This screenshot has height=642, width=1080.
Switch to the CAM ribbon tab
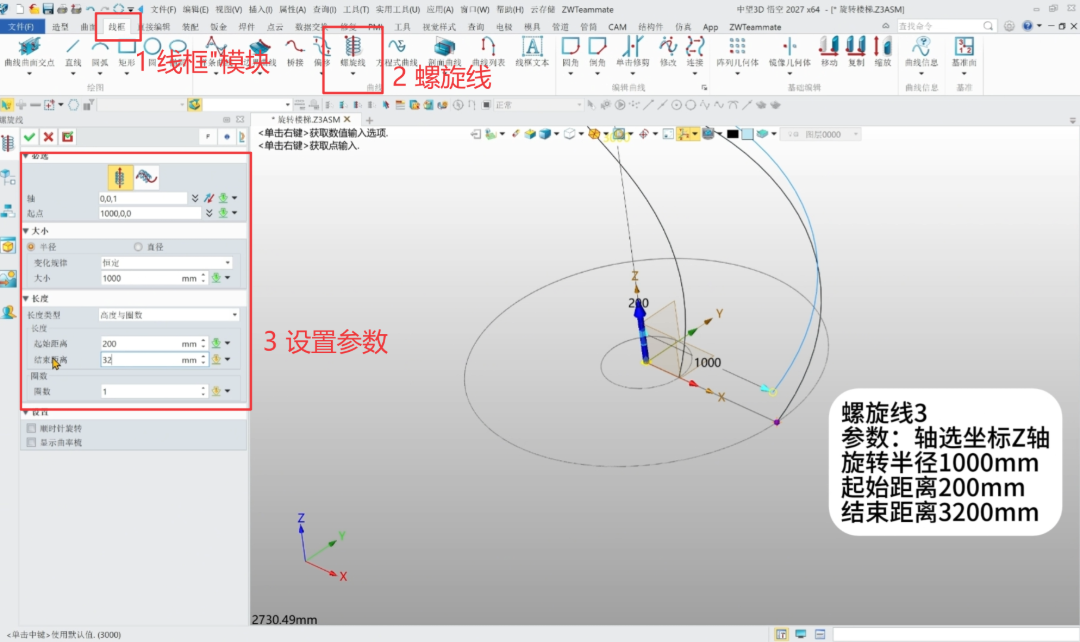pos(617,27)
